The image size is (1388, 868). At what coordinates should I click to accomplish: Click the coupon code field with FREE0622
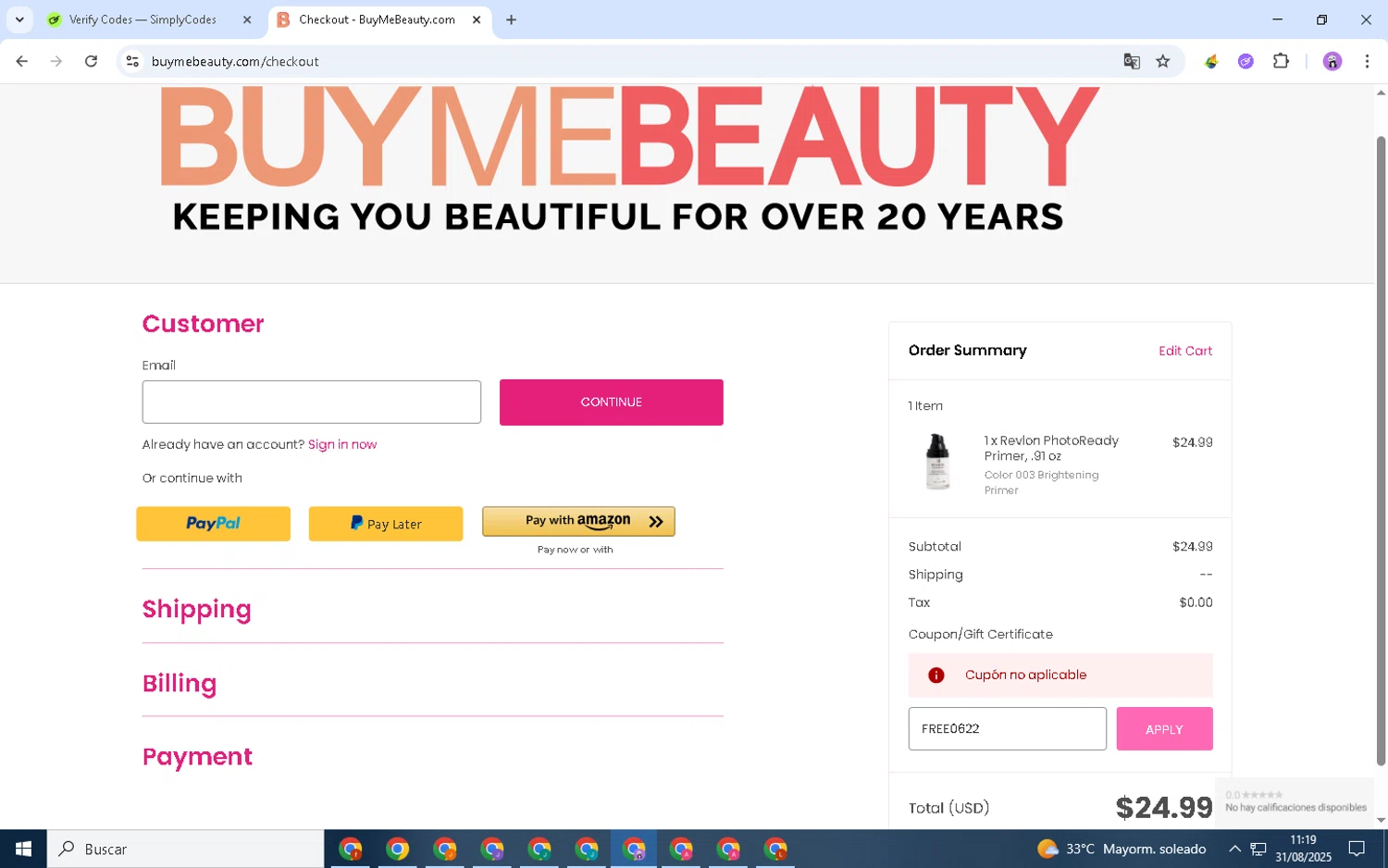(1007, 728)
